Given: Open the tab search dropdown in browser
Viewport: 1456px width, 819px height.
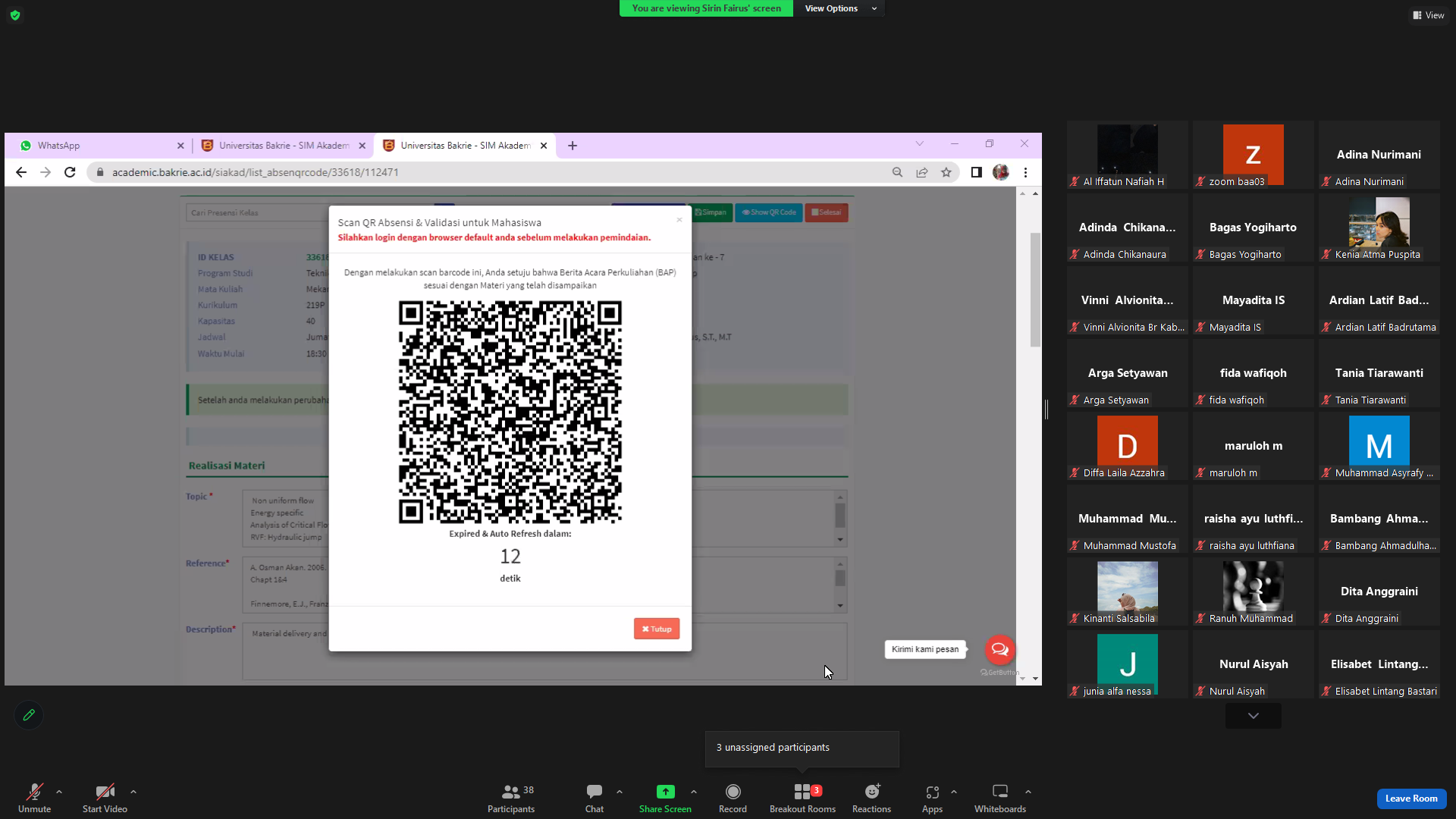Looking at the screenshot, I should pyautogui.click(x=920, y=144).
